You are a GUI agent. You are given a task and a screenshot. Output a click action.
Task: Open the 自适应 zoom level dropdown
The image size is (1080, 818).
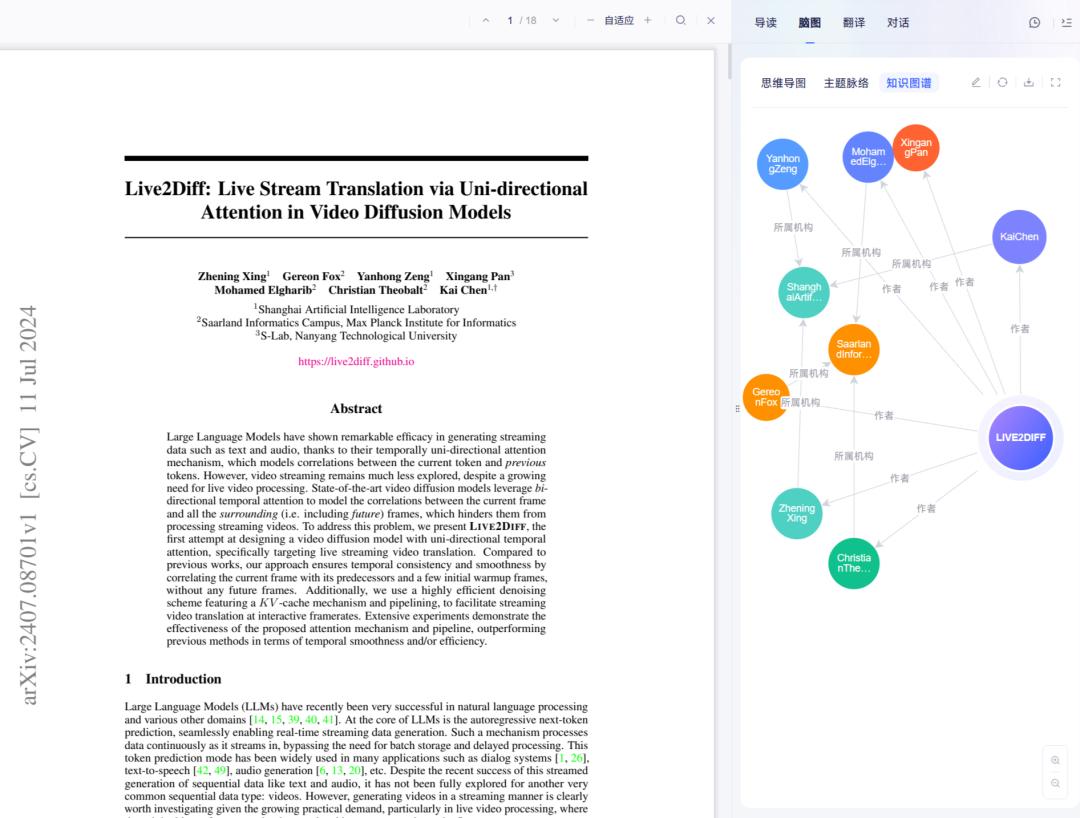click(x=618, y=21)
